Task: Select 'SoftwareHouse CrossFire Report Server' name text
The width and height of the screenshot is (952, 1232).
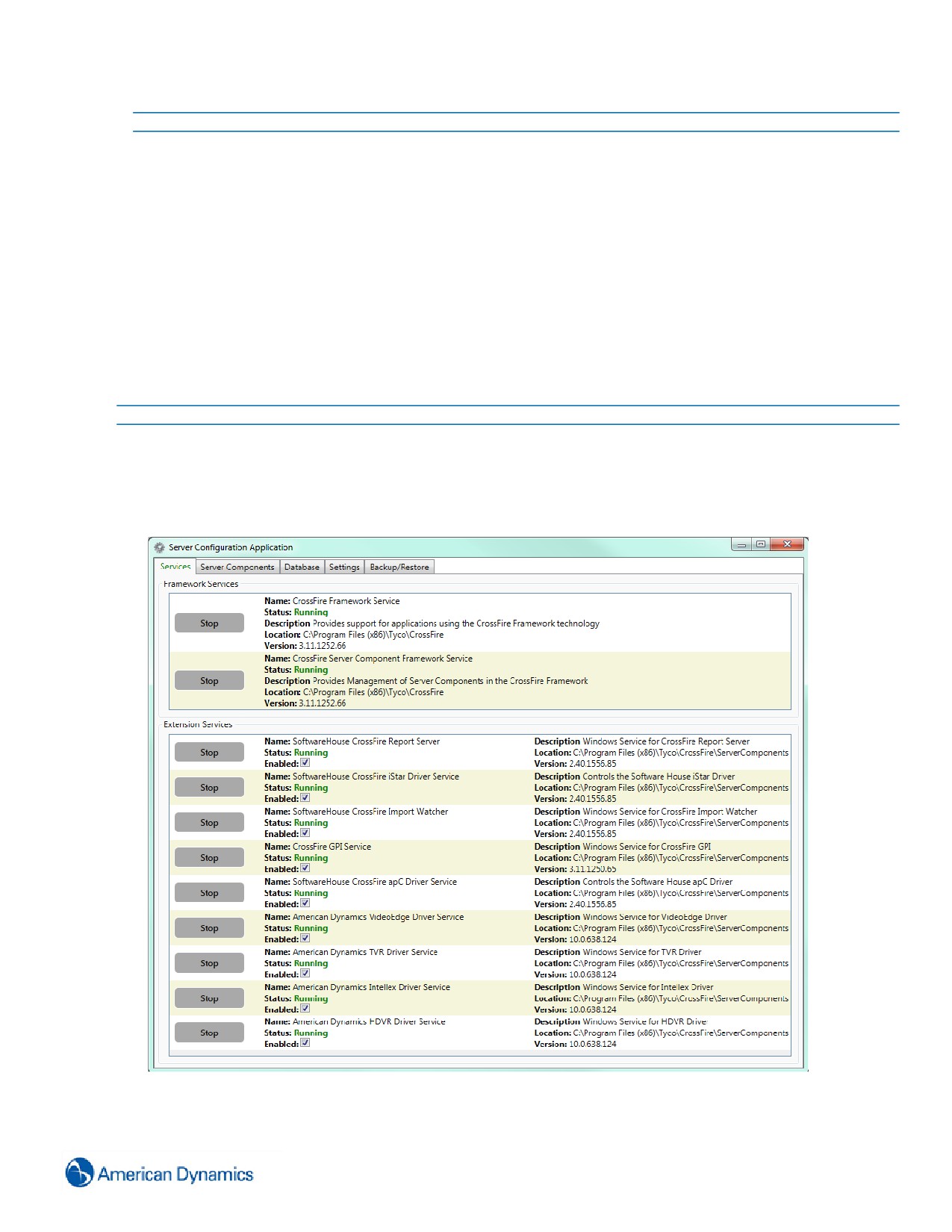Action: point(366,741)
